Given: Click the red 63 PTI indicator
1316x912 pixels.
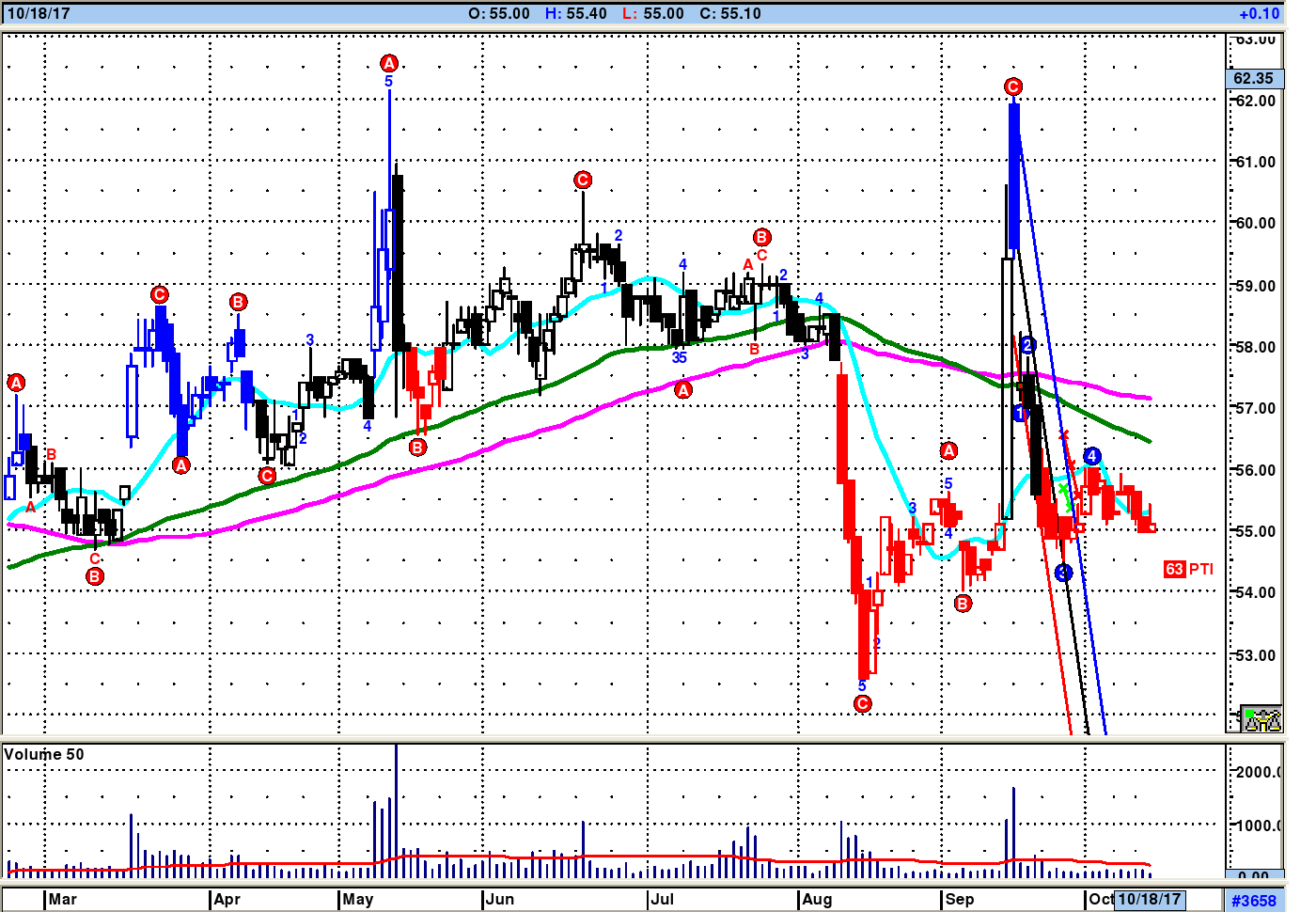Looking at the screenshot, I should 1188,569.
